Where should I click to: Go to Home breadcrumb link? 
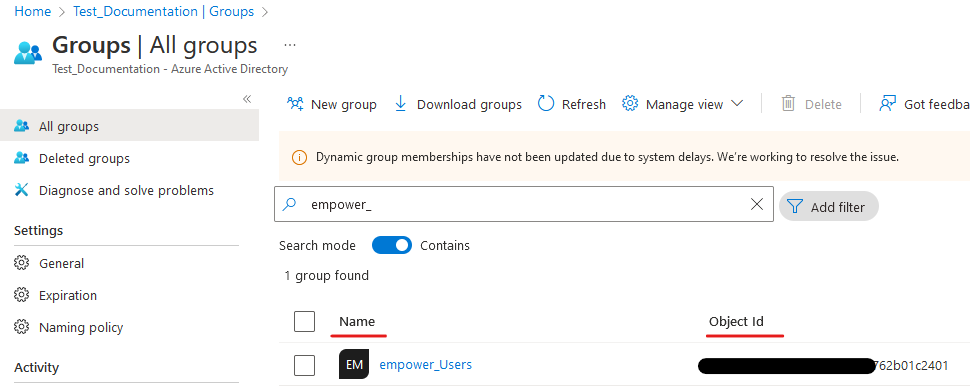(32, 11)
